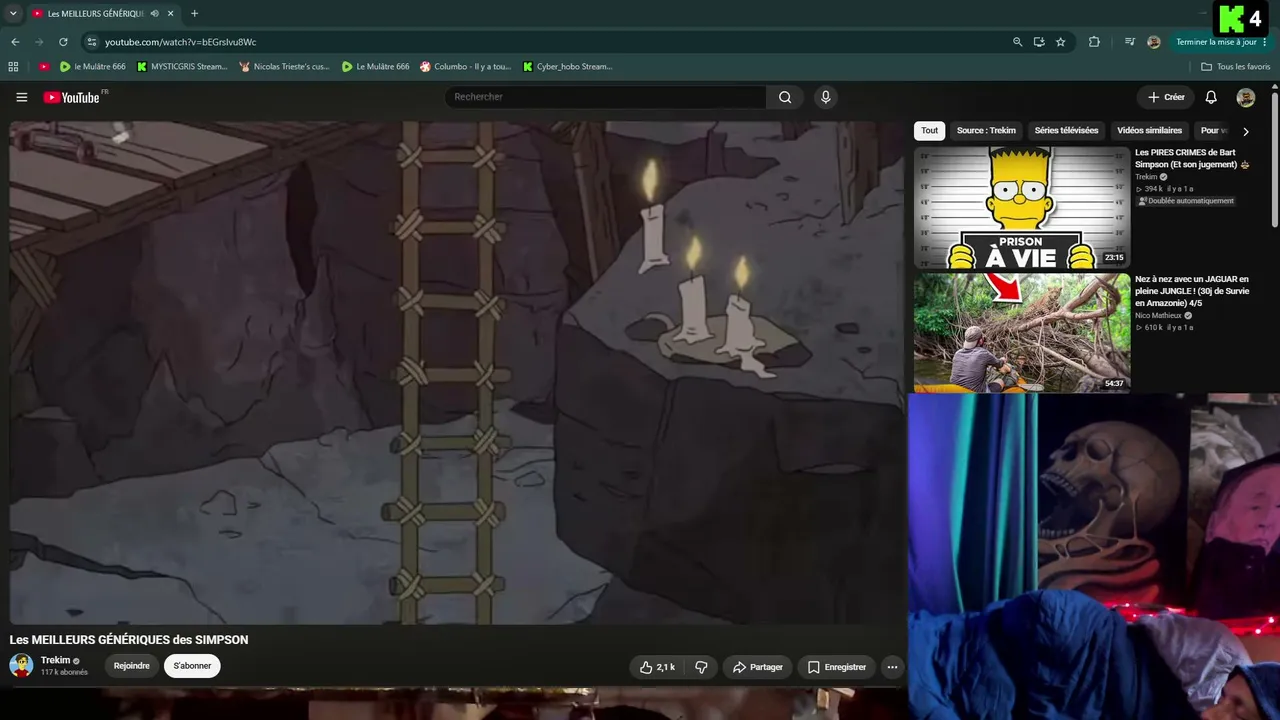Open YouTube notifications bell

(1211, 97)
